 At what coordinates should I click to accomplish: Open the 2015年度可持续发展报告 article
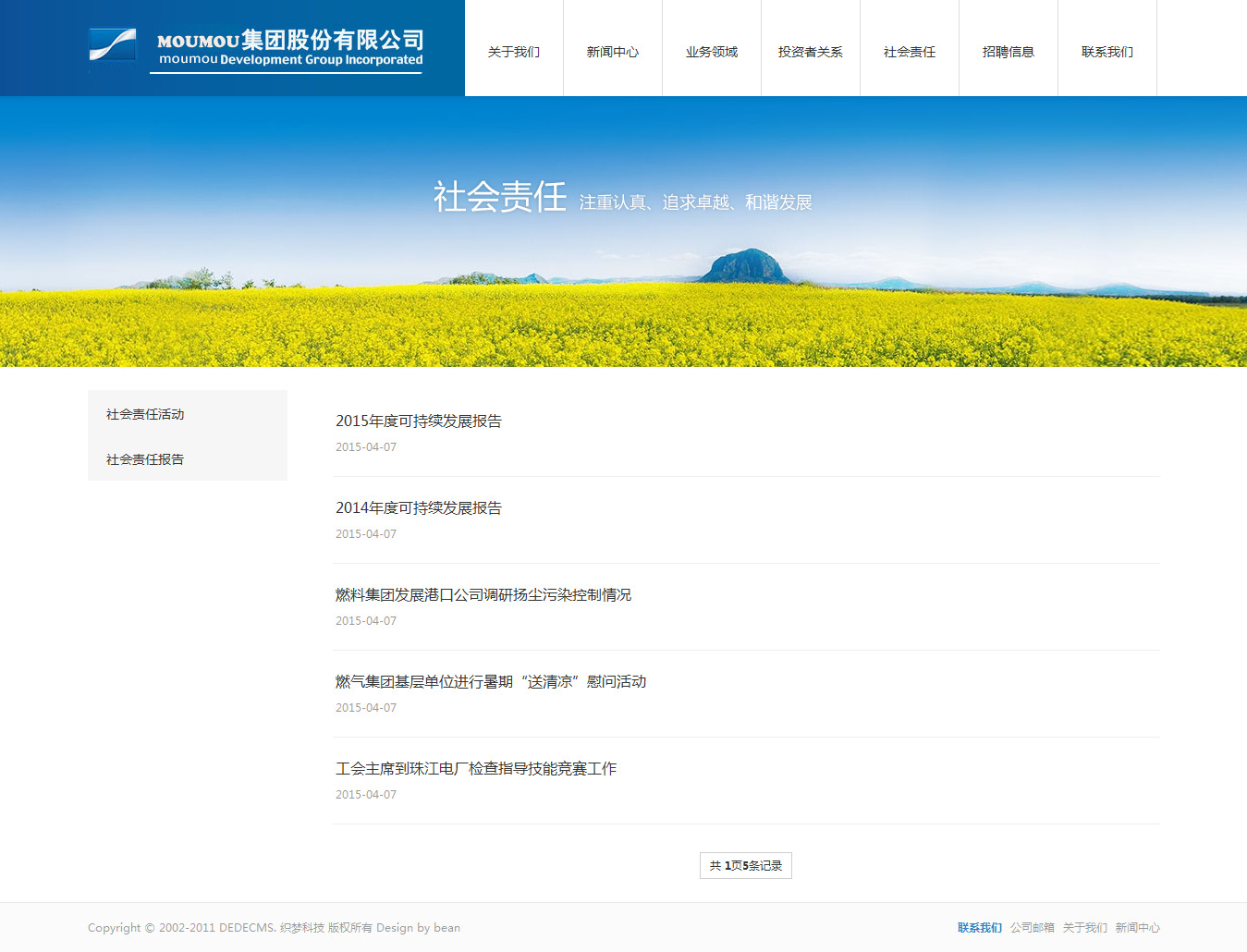click(x=419, y=421)
